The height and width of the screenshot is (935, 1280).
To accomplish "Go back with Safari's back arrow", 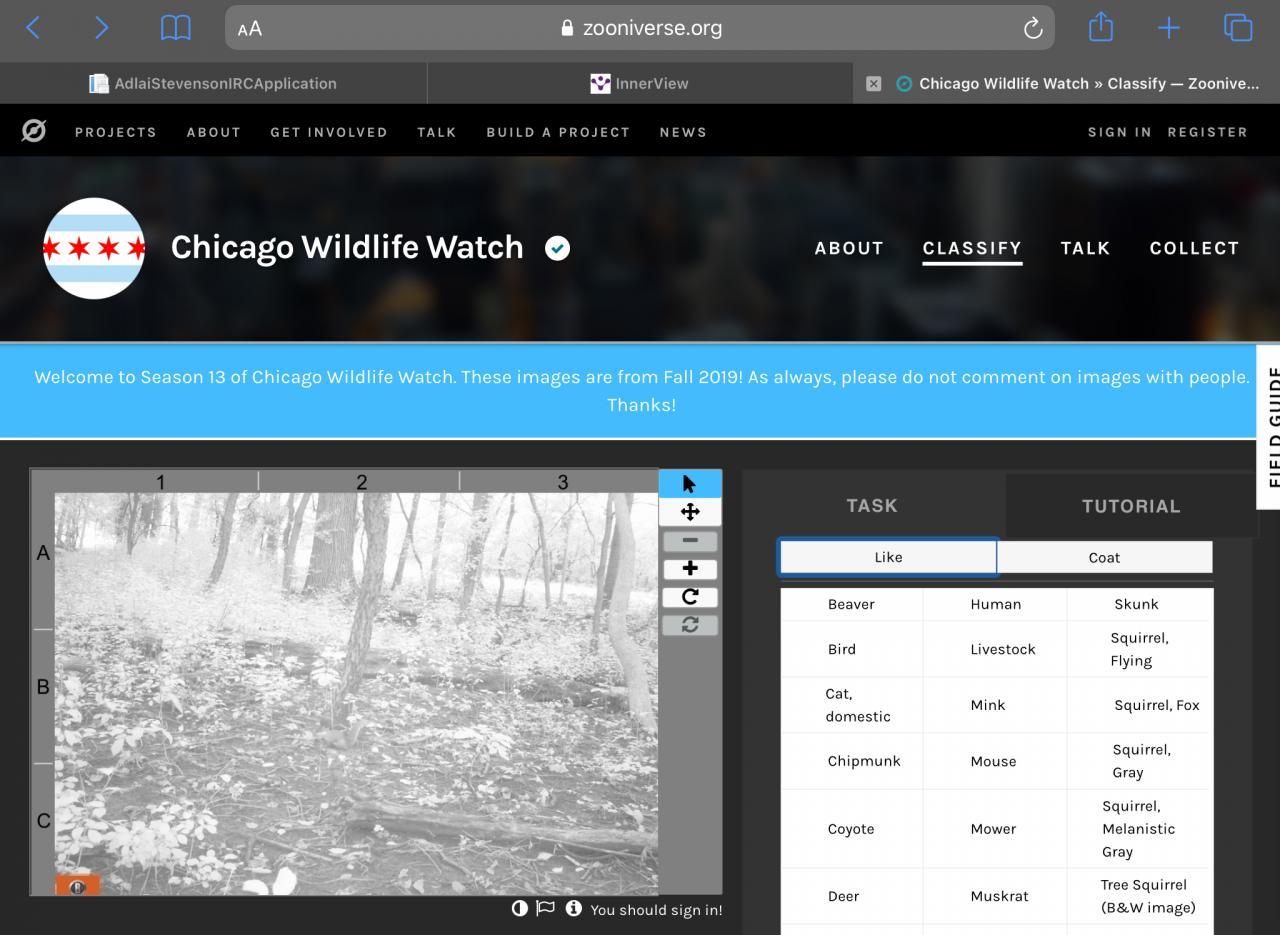I will 33,28.
